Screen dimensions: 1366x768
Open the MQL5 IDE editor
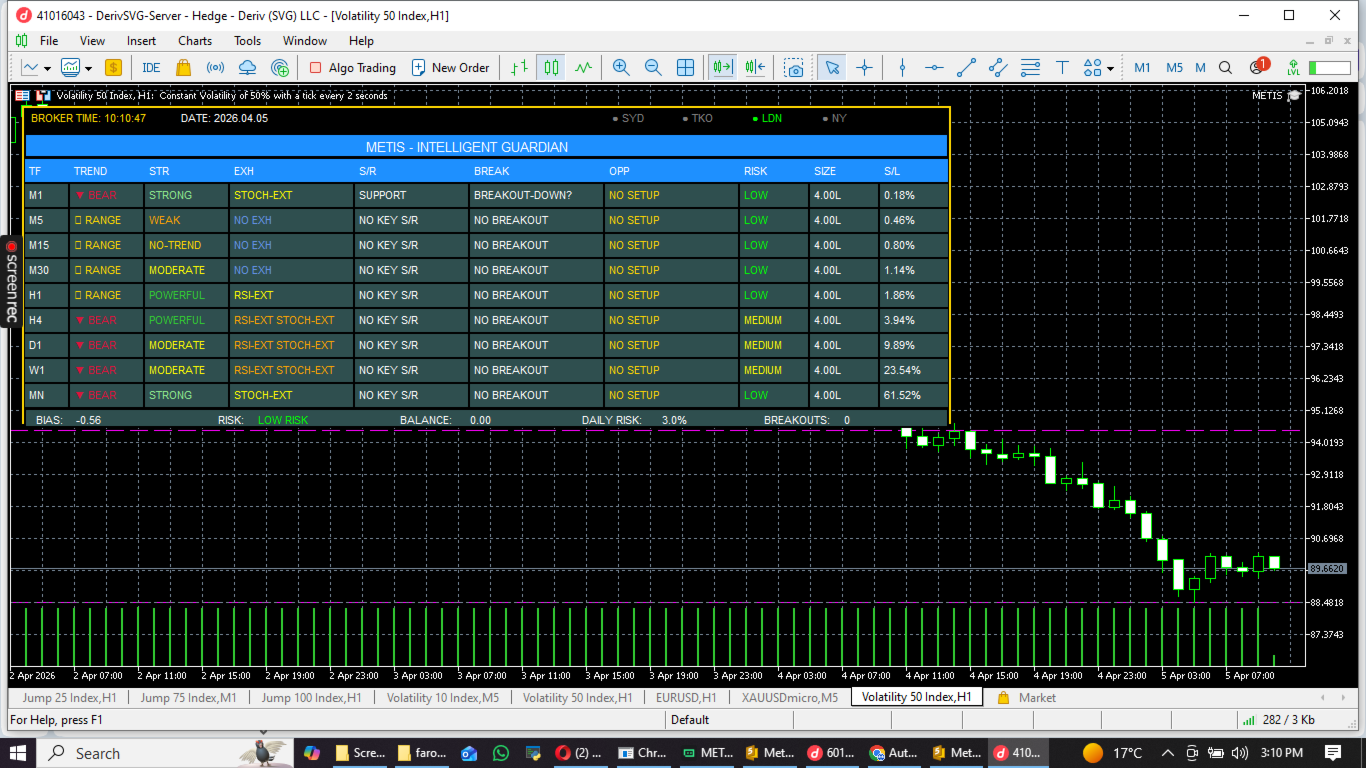151,68
